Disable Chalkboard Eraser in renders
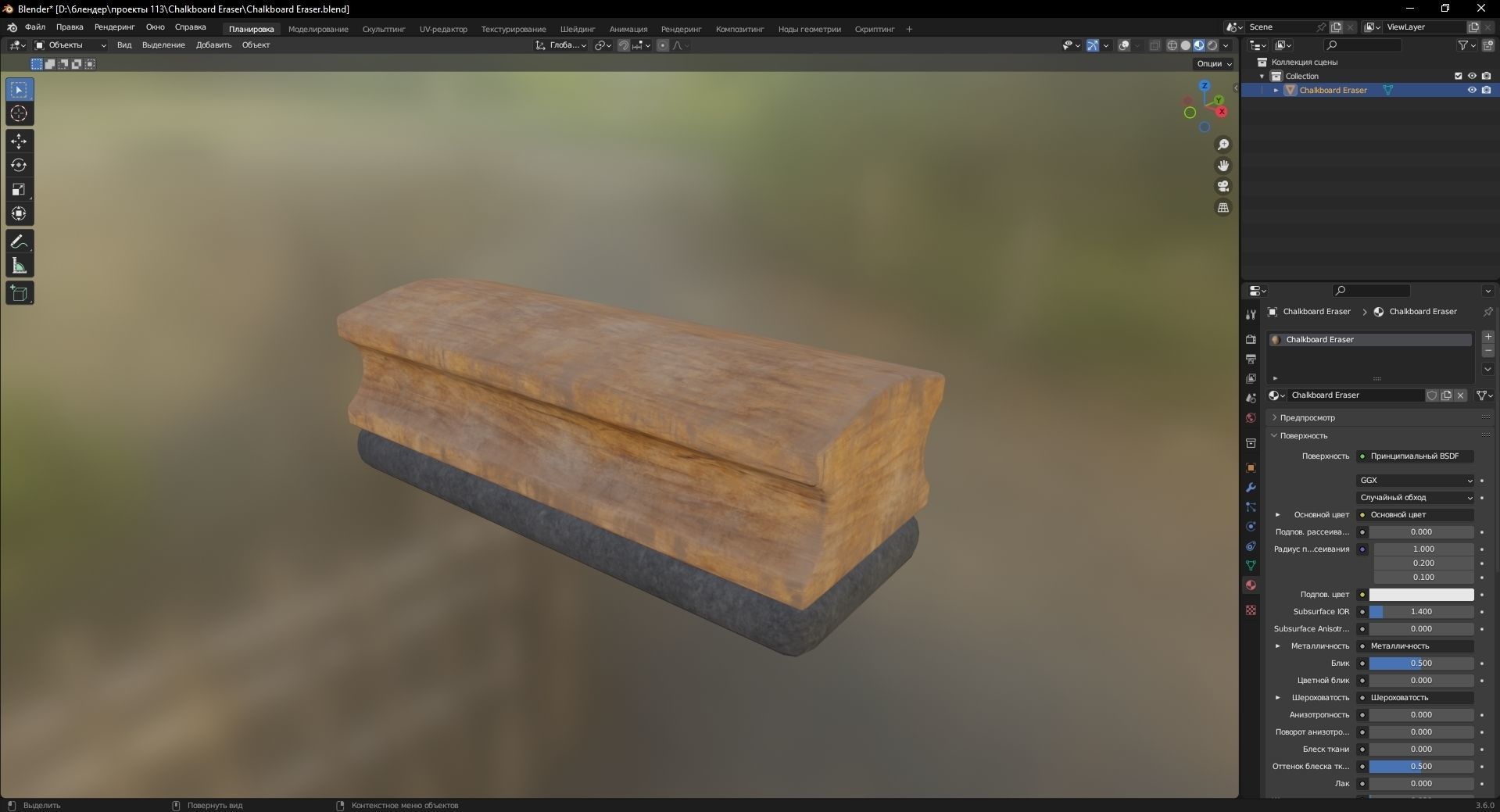 [x=1486, y=90]
